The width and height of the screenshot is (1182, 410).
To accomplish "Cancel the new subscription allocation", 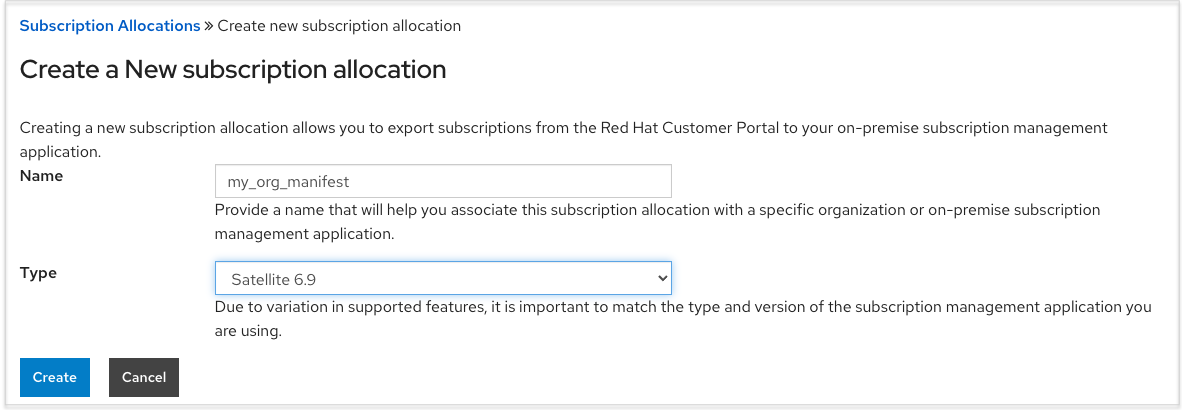I will (x=144, y=377).
